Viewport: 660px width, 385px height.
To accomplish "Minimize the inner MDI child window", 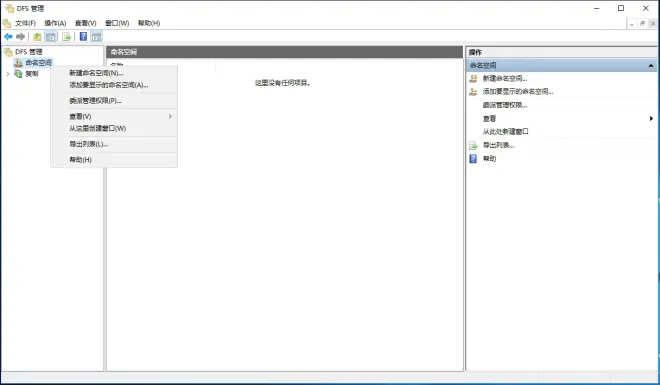I will tap(631, 24).
